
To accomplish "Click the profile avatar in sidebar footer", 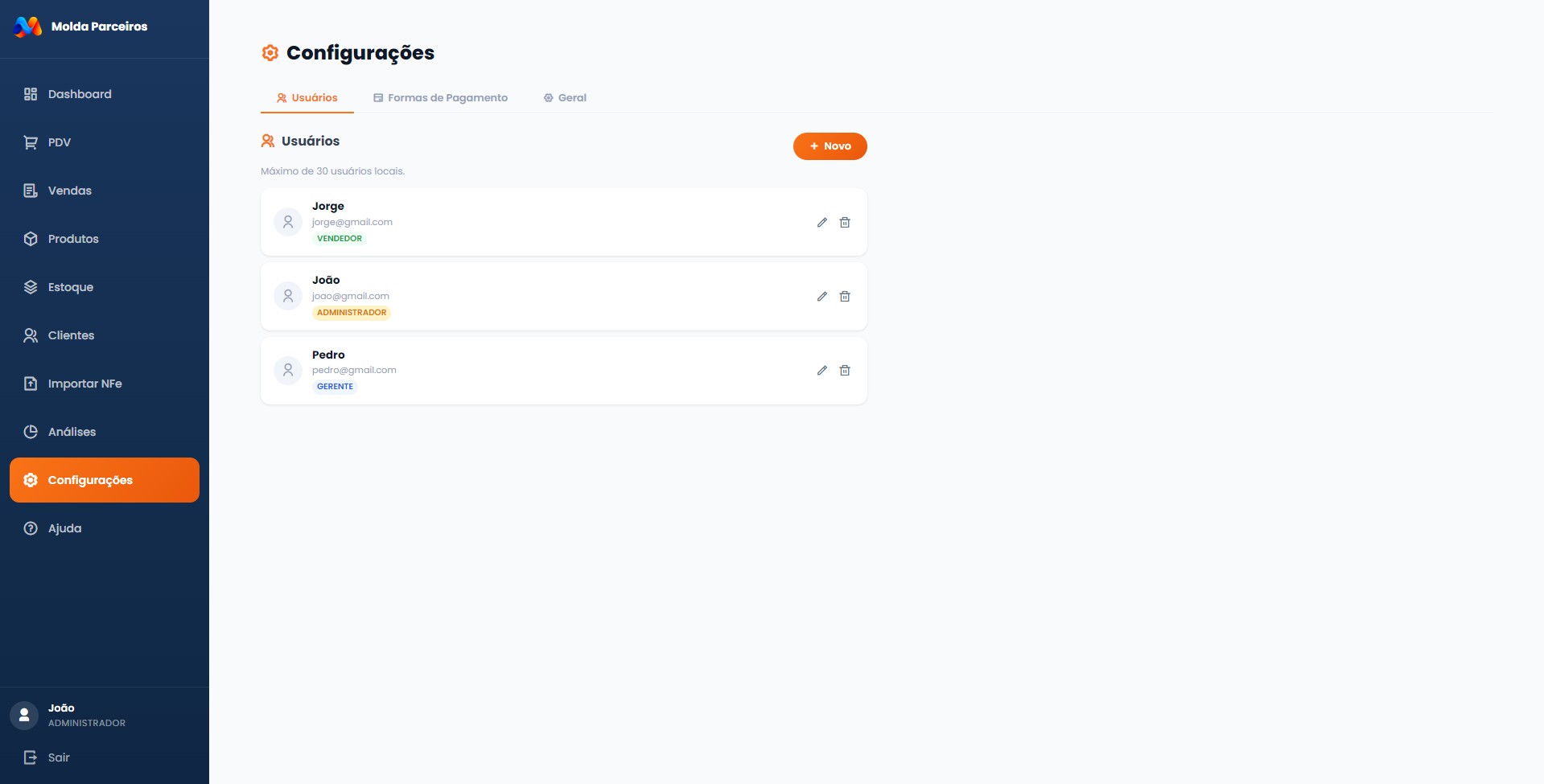I will [x=24, y=715].
